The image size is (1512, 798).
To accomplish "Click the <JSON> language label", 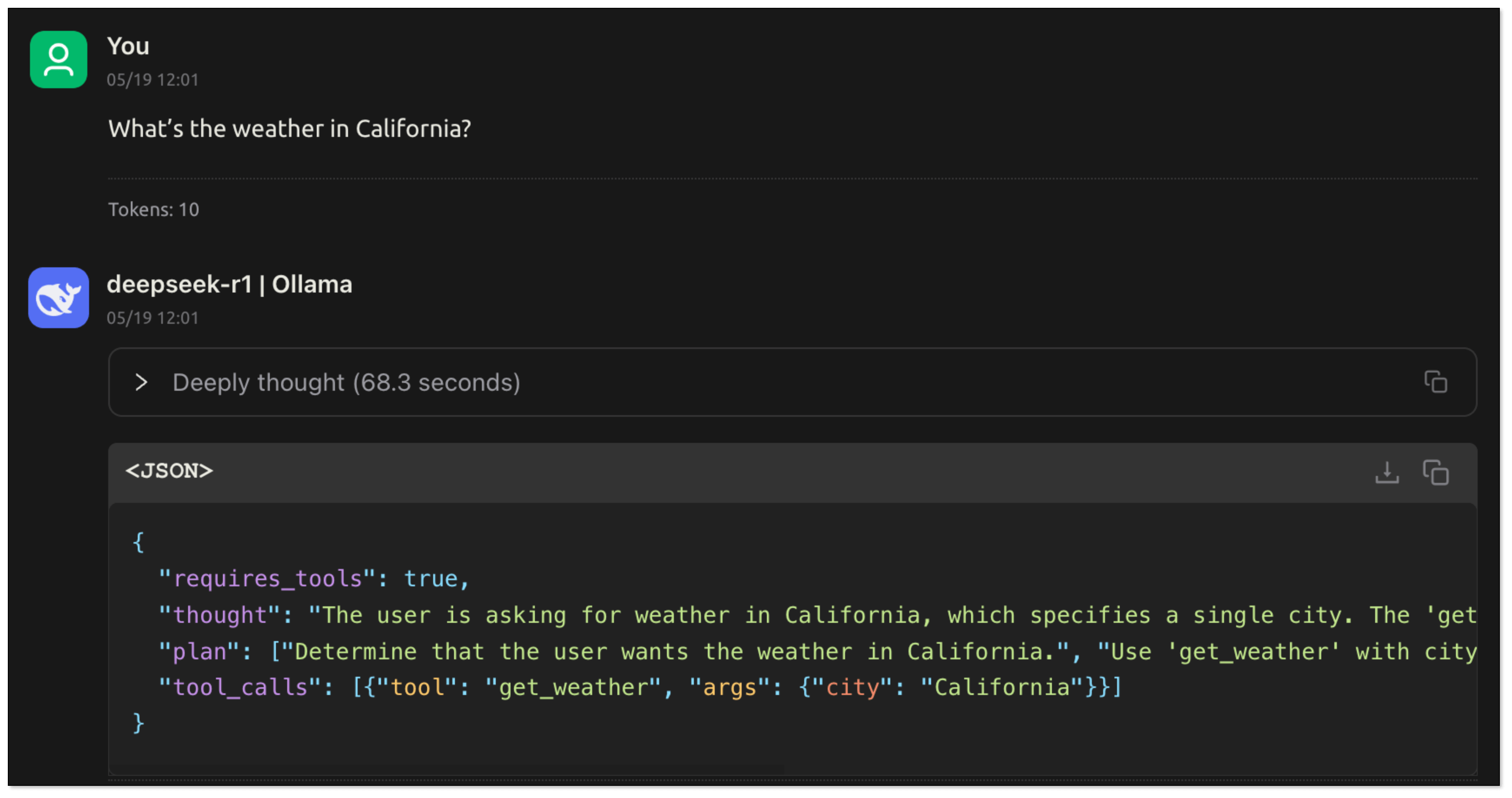I will click(x=169, y=471).
